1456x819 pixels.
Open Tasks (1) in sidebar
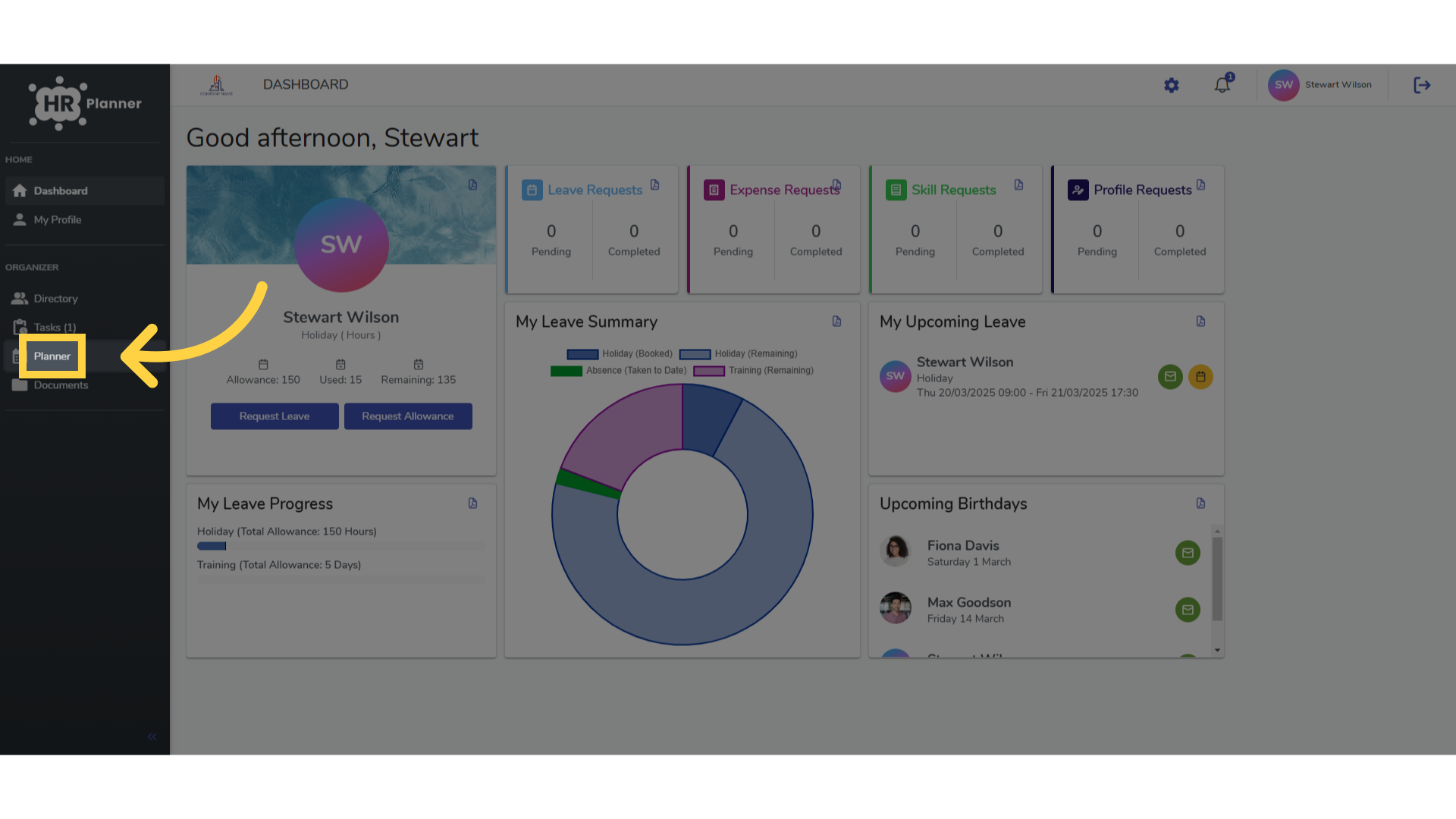click(x=85, y=327)
